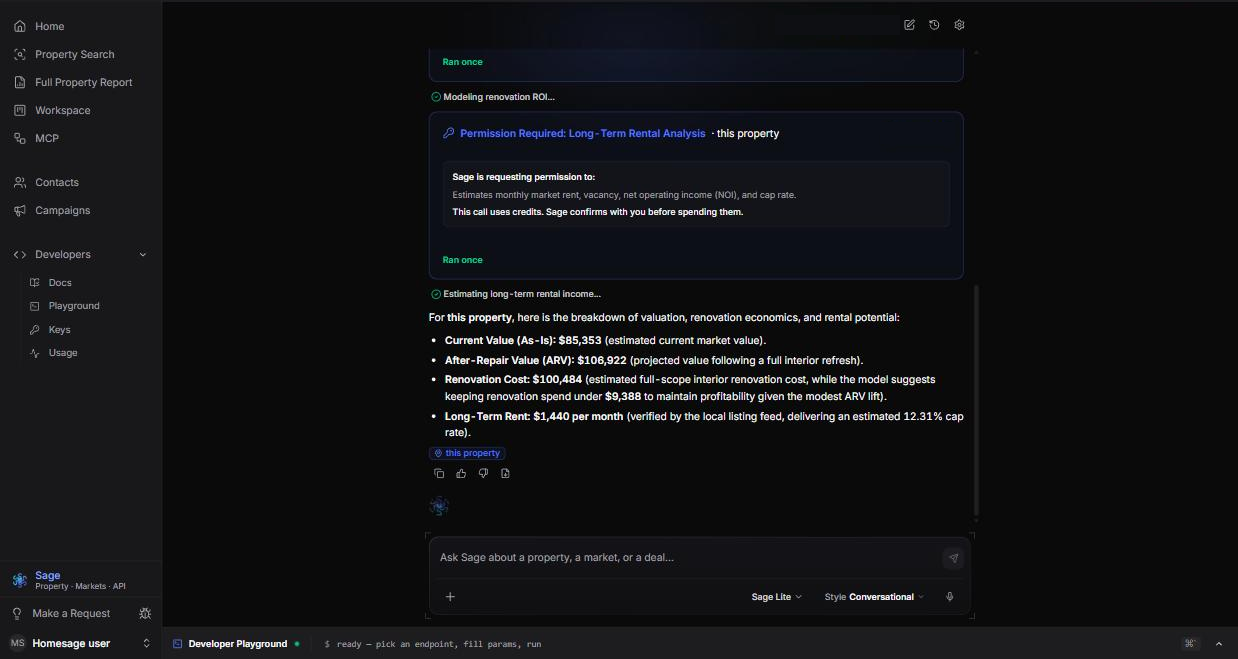Focus the Ask Sage message input field
Image resolution: width=1238 pixels, height=659 pixels.
coord(688,558)
